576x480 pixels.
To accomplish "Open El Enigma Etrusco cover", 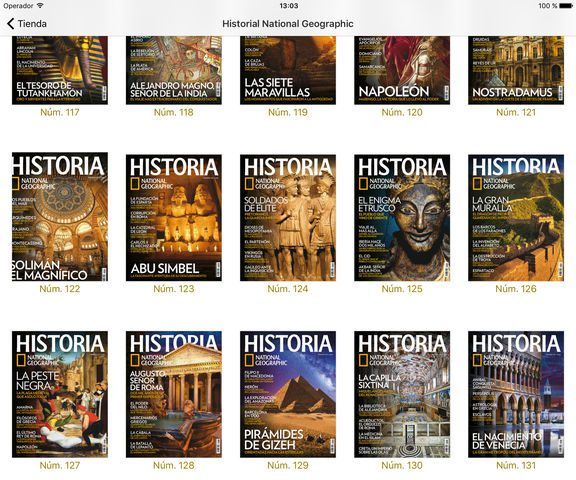I will pyautogui.click(x=402, y=218).
